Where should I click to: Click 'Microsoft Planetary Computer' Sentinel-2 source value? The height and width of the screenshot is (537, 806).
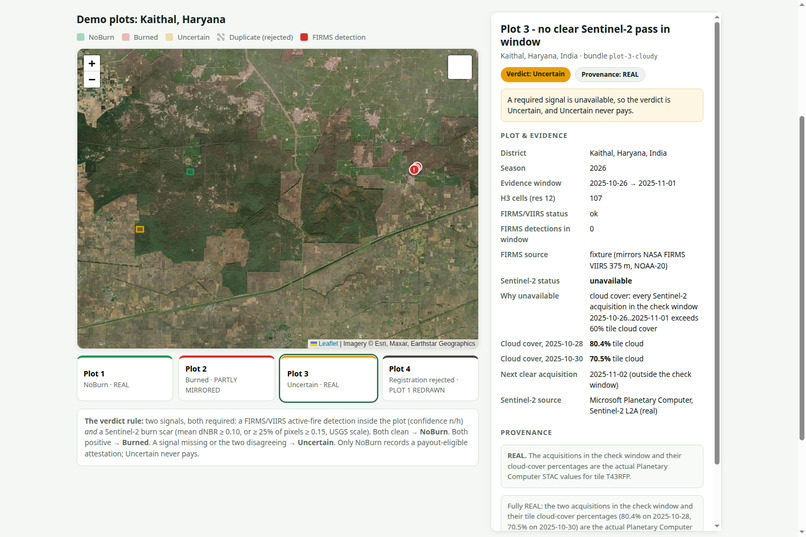641,405
